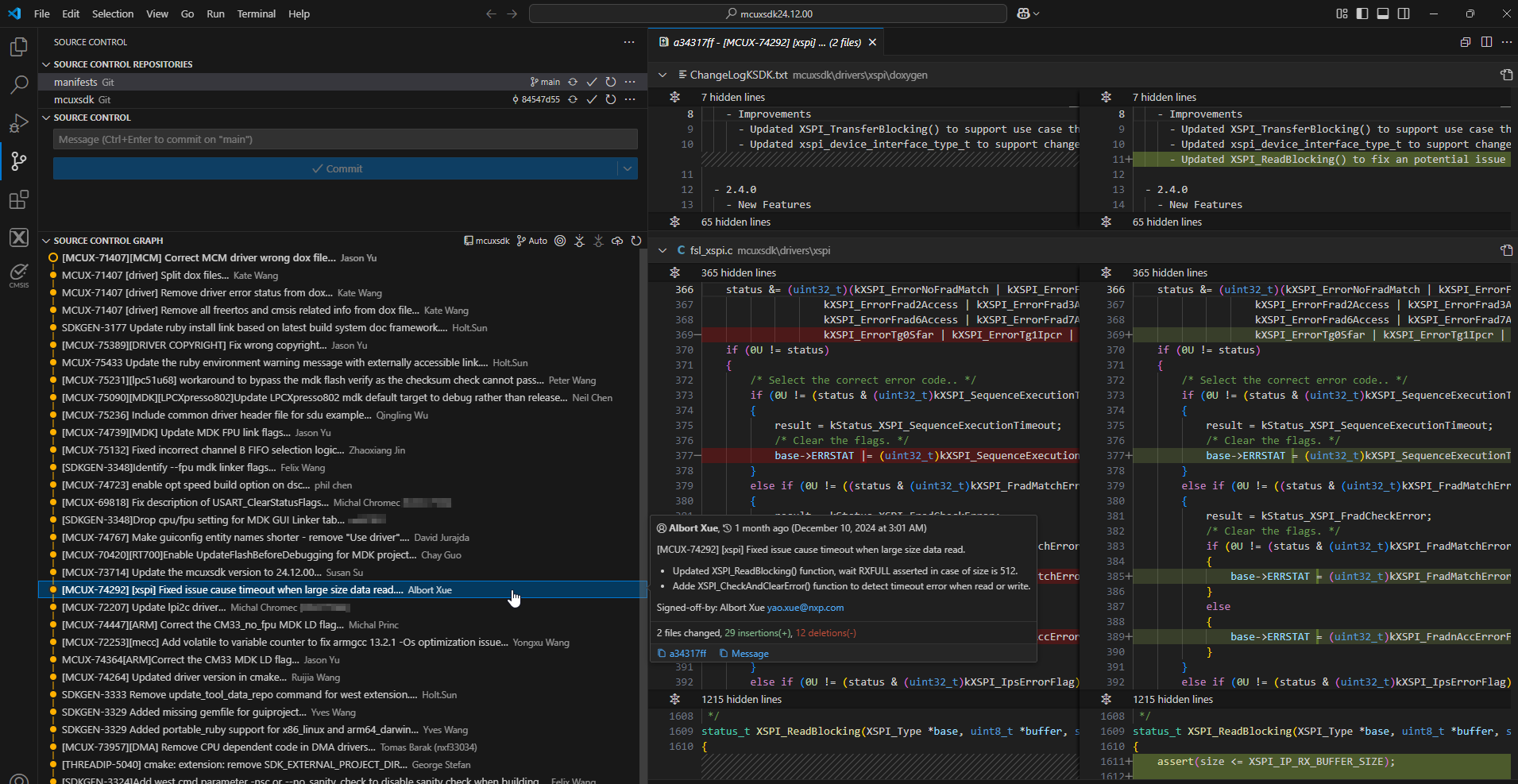
Task: Click the Publish cloud icon in graph header
Action: 617,241
